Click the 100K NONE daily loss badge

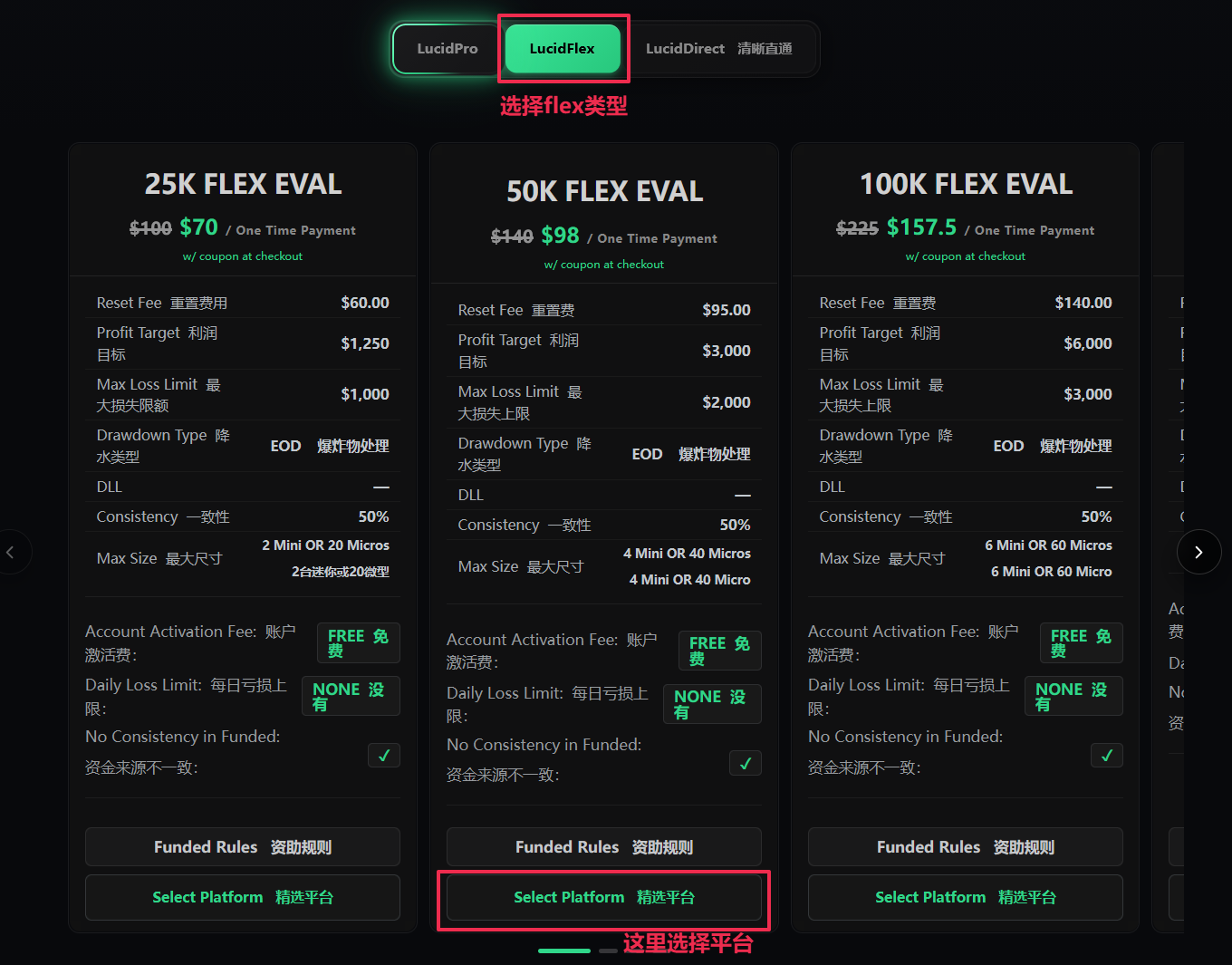(1073, 696)
